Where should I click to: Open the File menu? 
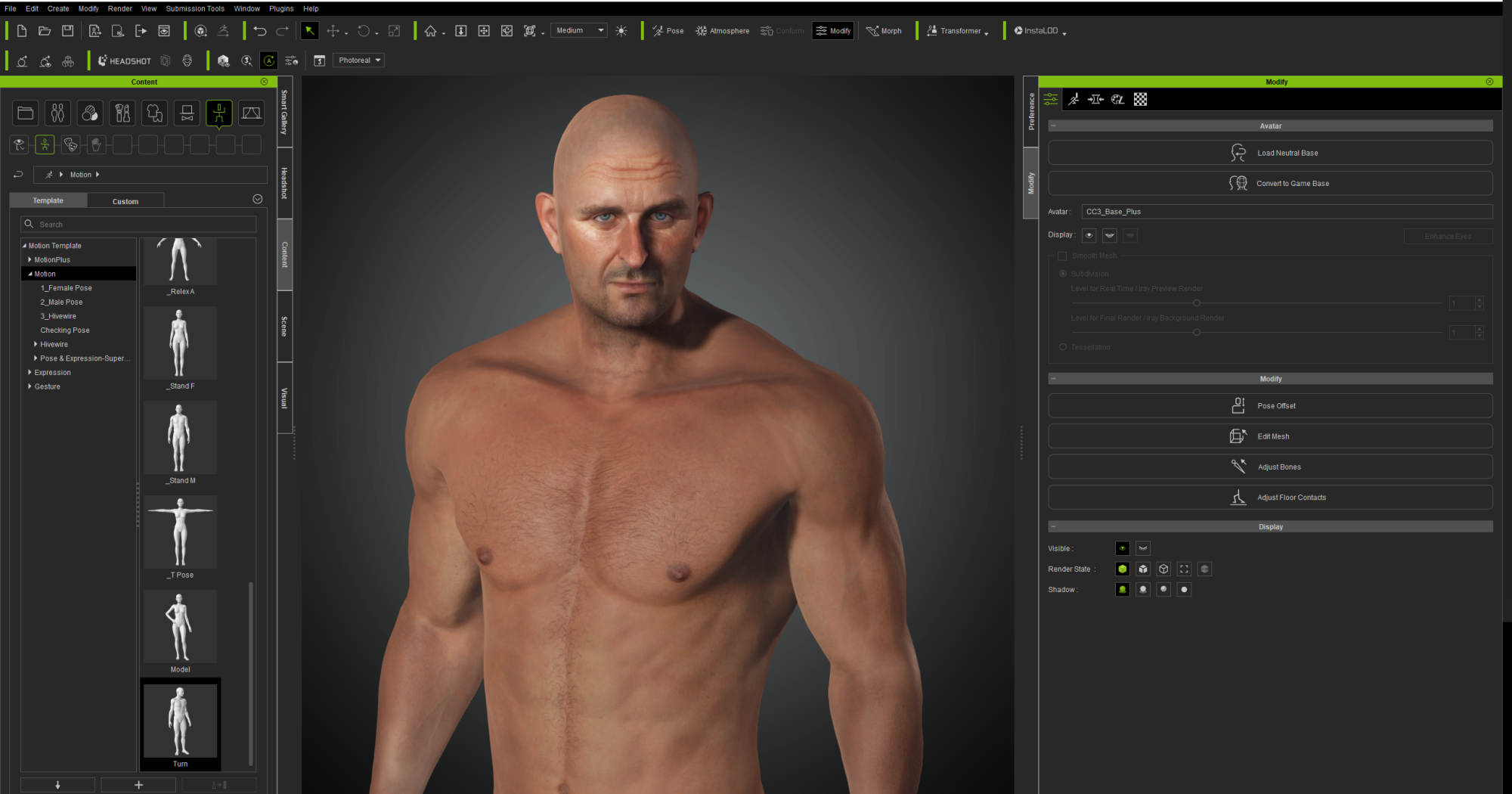(x=11, y=9)
